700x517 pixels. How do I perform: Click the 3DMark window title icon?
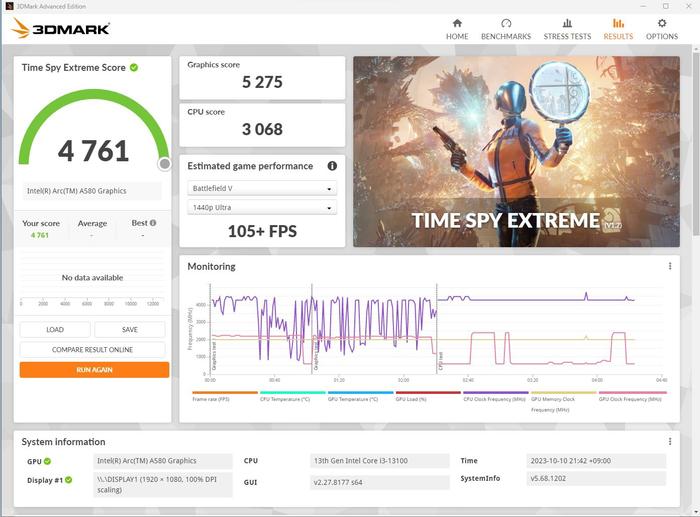tap(9, 6)
